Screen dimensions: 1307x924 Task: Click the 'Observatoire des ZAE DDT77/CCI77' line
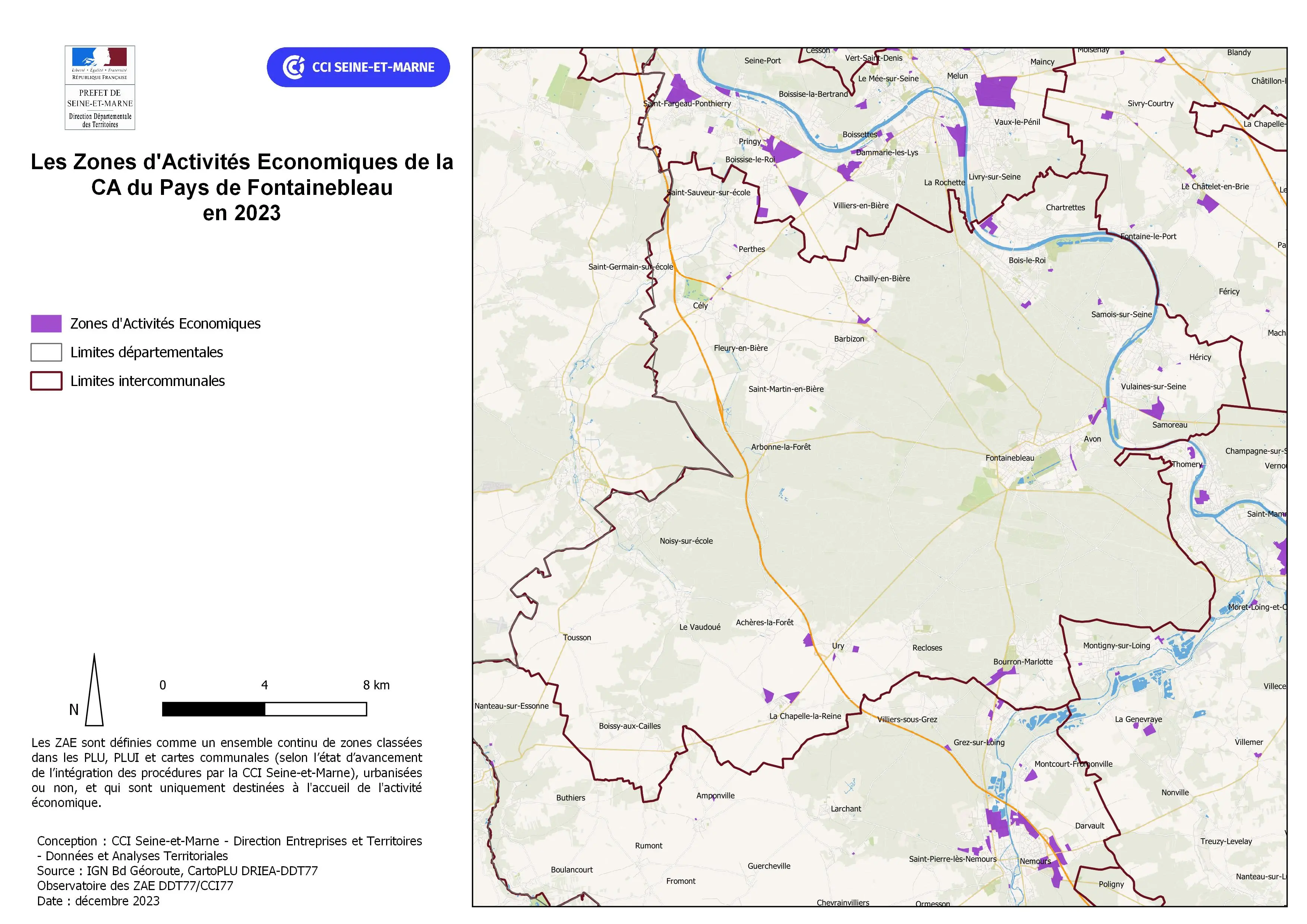(x=135, y=885)
